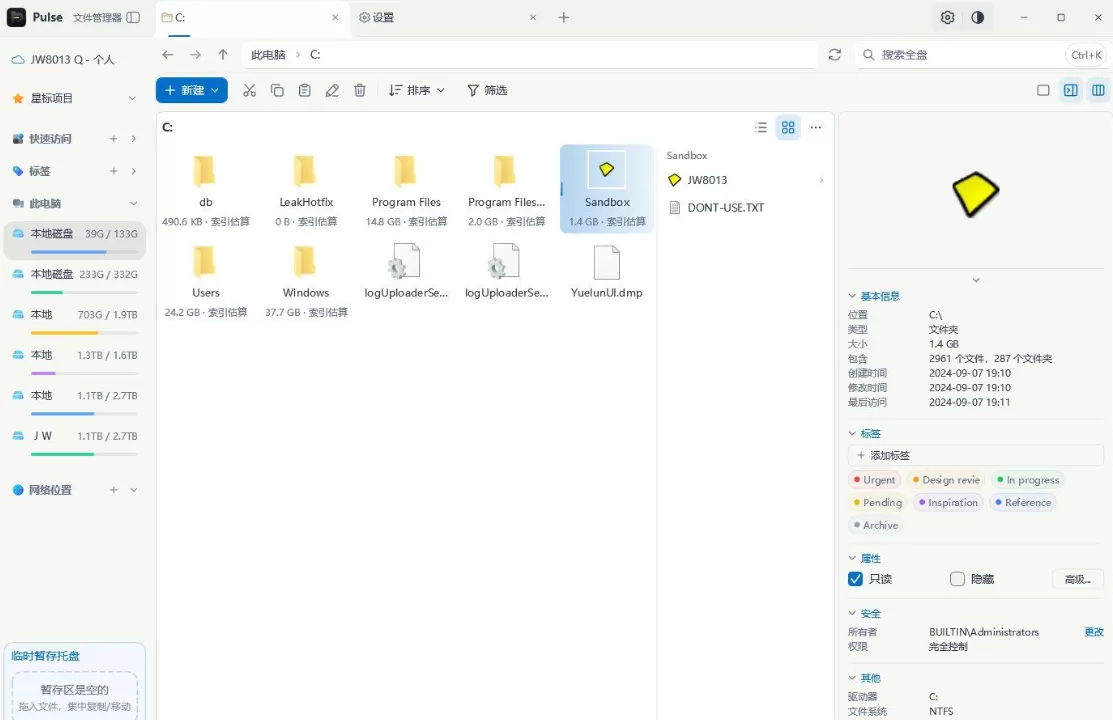Apply the Inspiration purple tag

coord(948,503)
